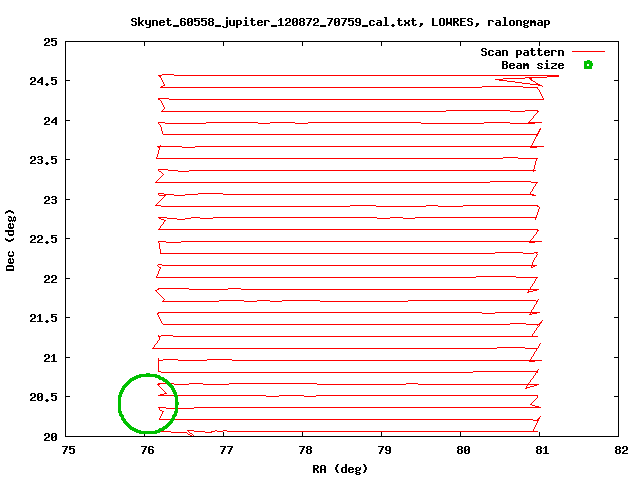
Task: Click the x-axis tick label 75
Action: click(x=68, y=450)
